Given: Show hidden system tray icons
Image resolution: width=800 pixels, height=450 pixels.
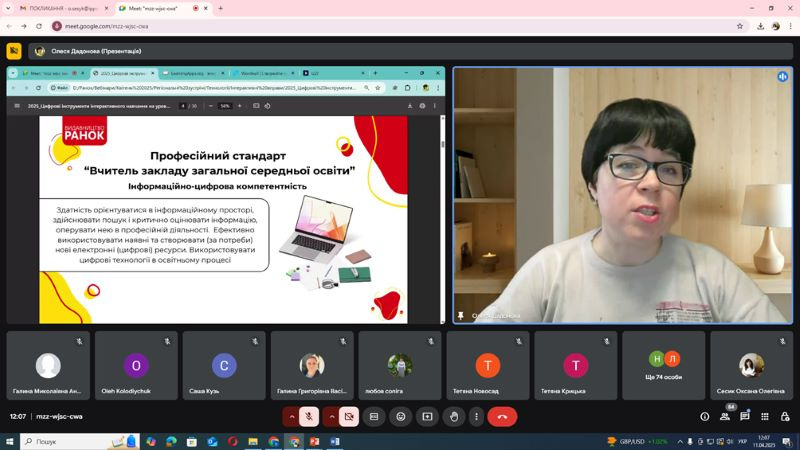Looking at the screenshot, I should coord(680,441).
